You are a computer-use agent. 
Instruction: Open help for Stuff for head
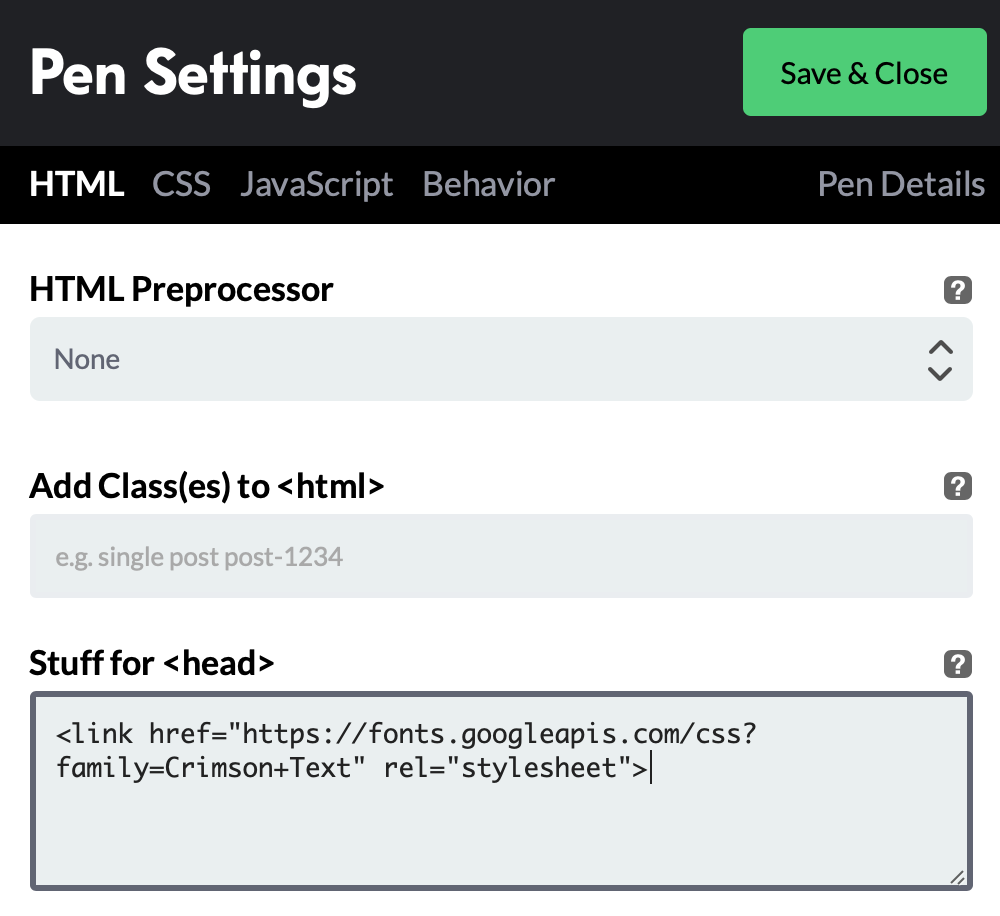957,663
